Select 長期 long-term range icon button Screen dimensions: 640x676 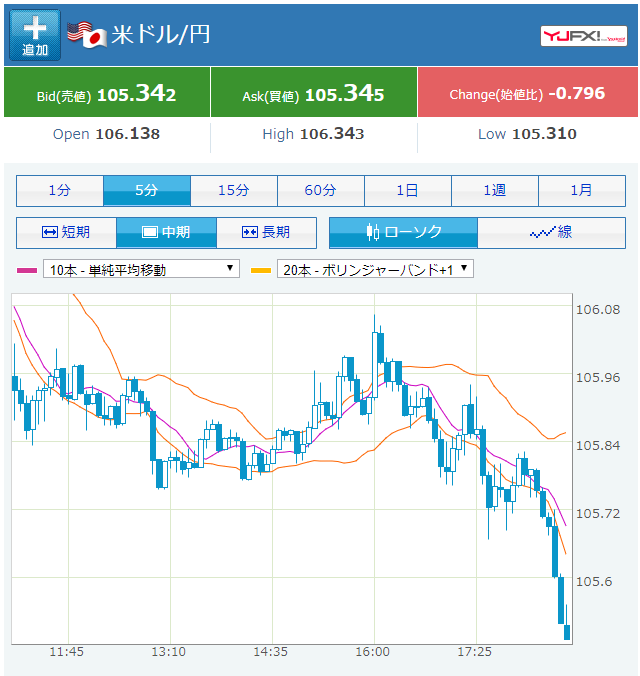point(266,232)
